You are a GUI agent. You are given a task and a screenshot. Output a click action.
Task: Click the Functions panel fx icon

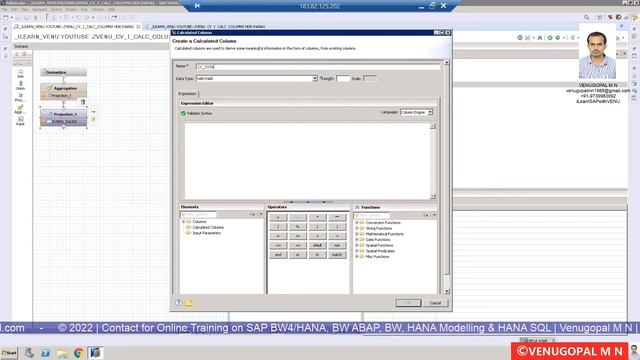coord(357,207)
